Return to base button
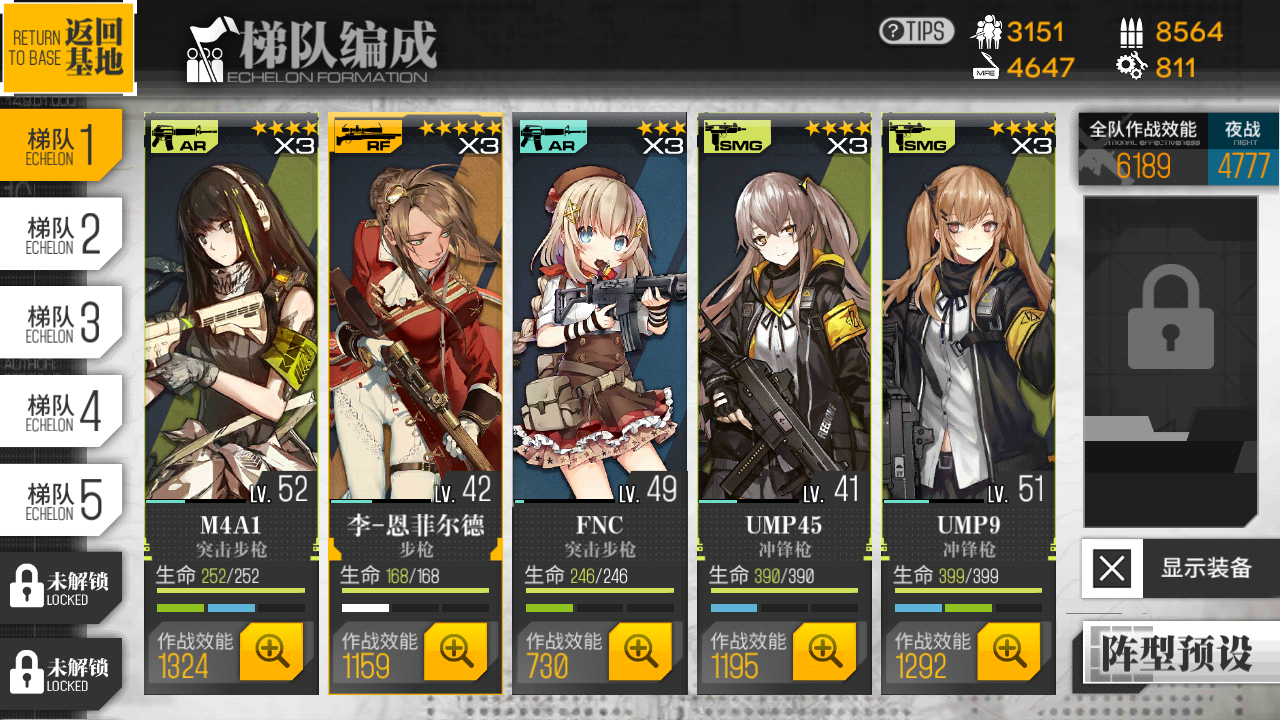The height and width of the screenshot is (720, 1280). (x=68, y=48)
